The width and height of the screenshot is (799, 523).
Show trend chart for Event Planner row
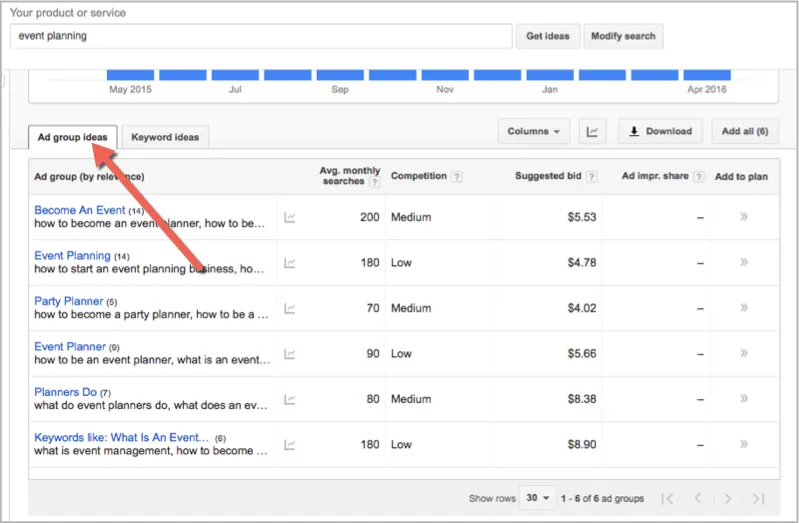[x=289, y=354]
